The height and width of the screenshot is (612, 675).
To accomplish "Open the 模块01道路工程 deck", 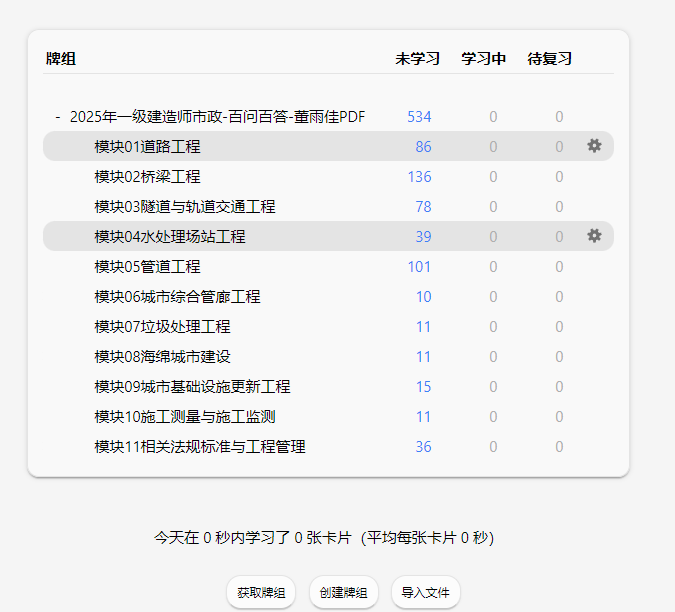I will (147, 147).
